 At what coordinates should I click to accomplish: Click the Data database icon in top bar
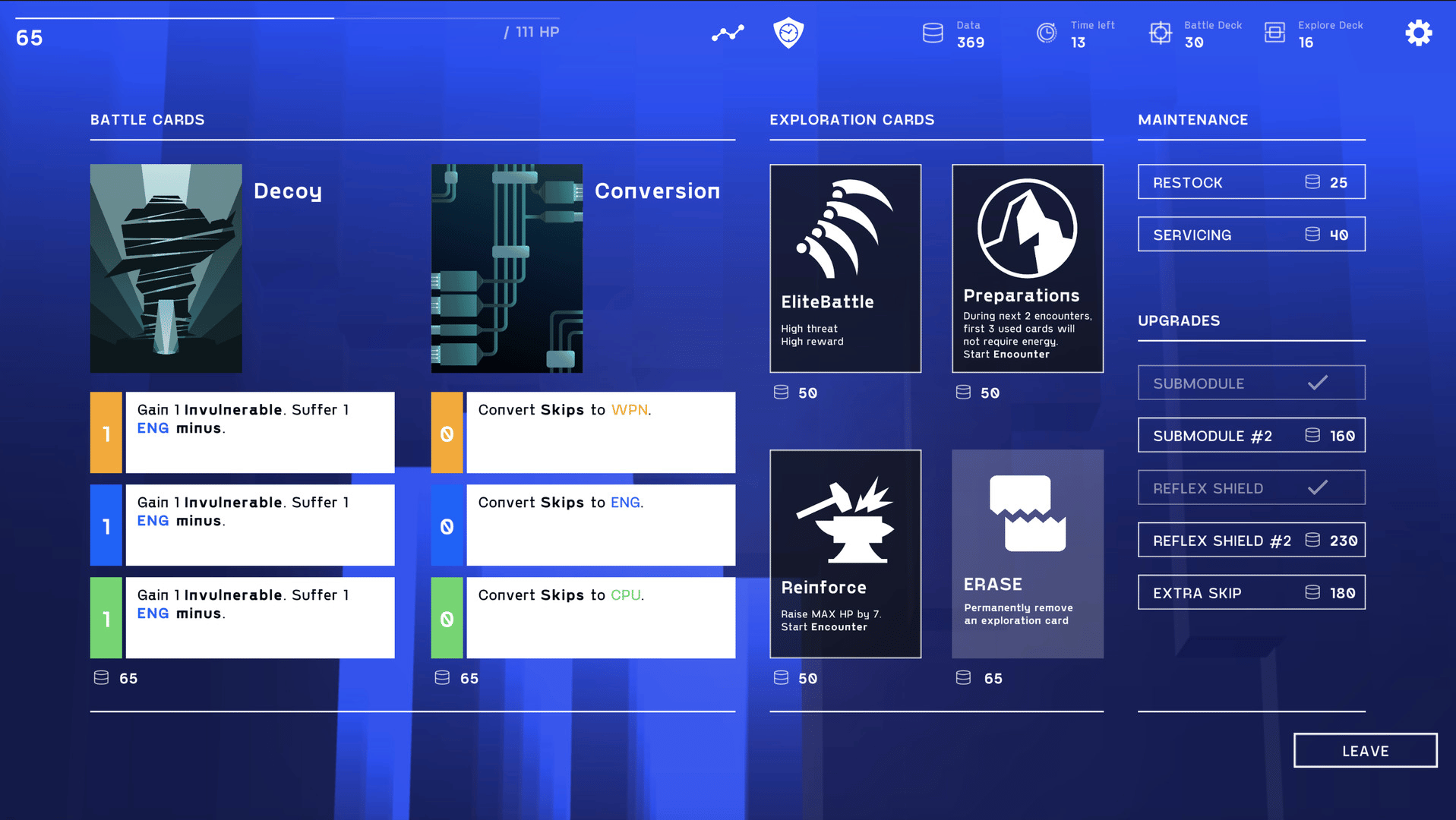[x=933, y=33]
